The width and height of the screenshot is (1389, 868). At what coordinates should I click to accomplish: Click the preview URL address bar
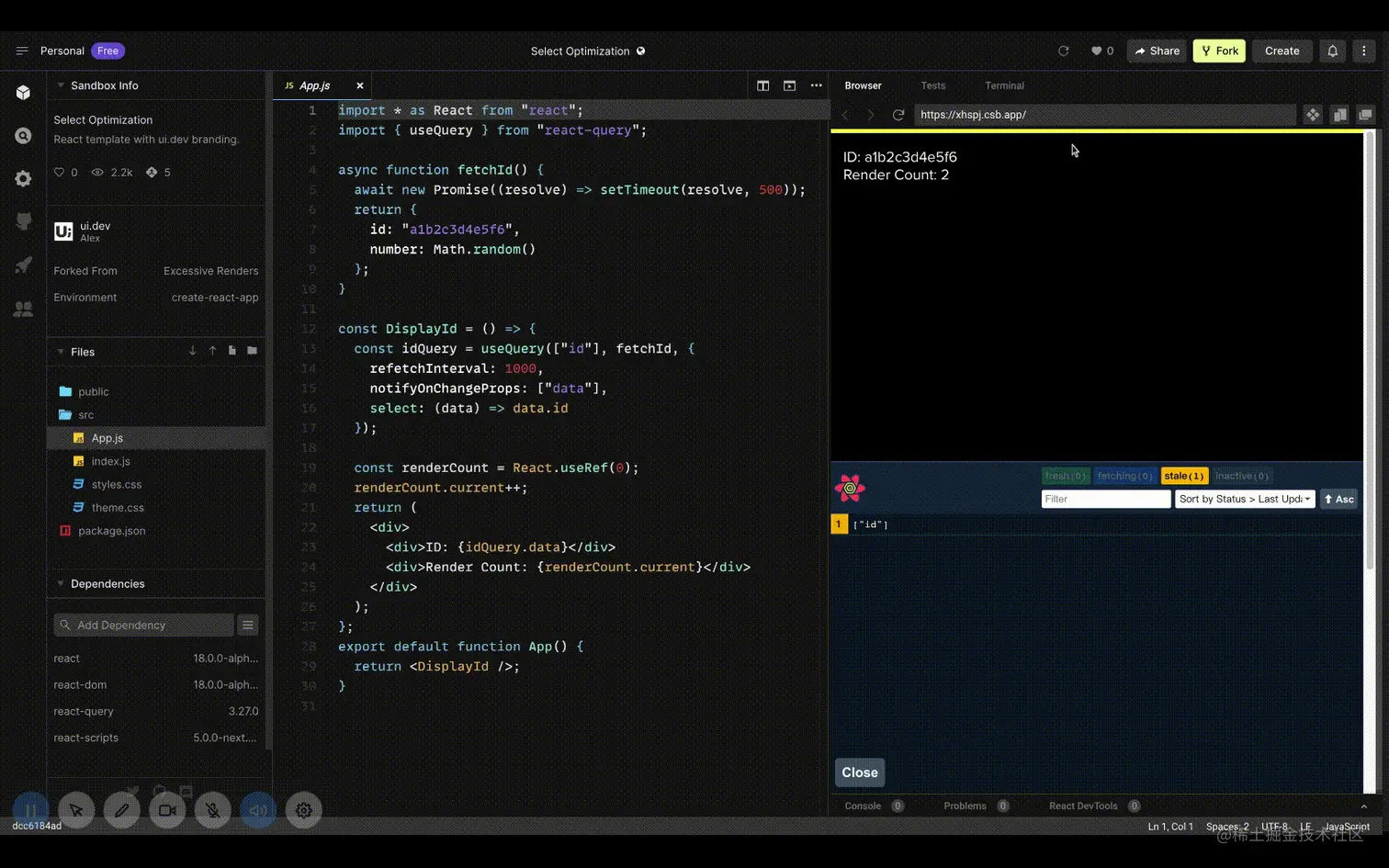coord(1104,115)
